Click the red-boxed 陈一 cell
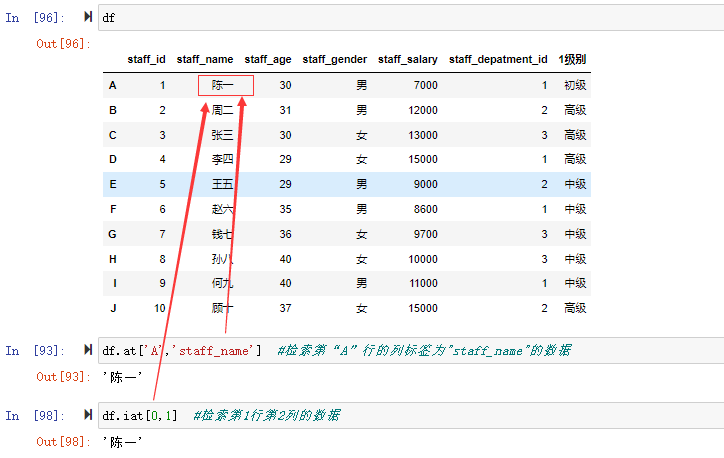Image resolution: width=724 pixels, height=458 pixels. 225,85
